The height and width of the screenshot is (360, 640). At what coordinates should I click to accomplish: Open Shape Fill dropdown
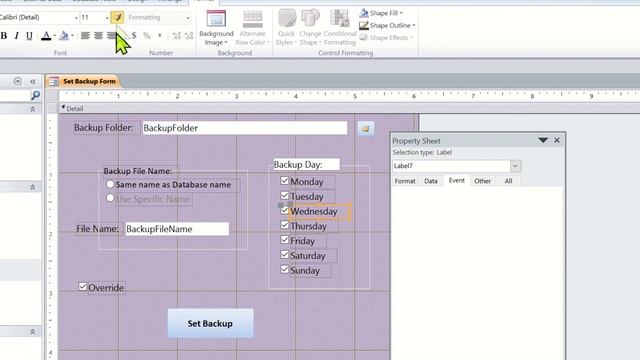pos(381,13)
